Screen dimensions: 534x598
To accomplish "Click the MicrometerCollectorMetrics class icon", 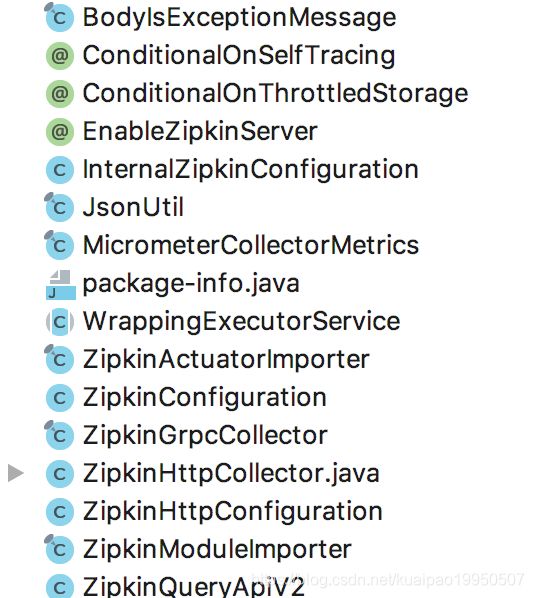I will tap(59, 245).
